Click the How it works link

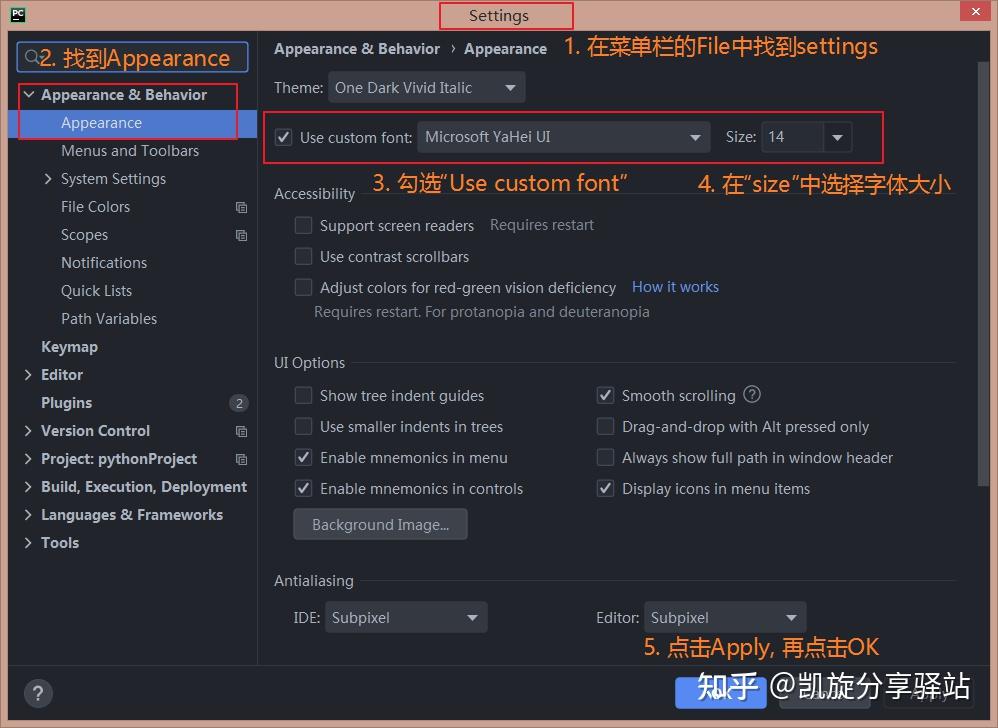point(675,287)
